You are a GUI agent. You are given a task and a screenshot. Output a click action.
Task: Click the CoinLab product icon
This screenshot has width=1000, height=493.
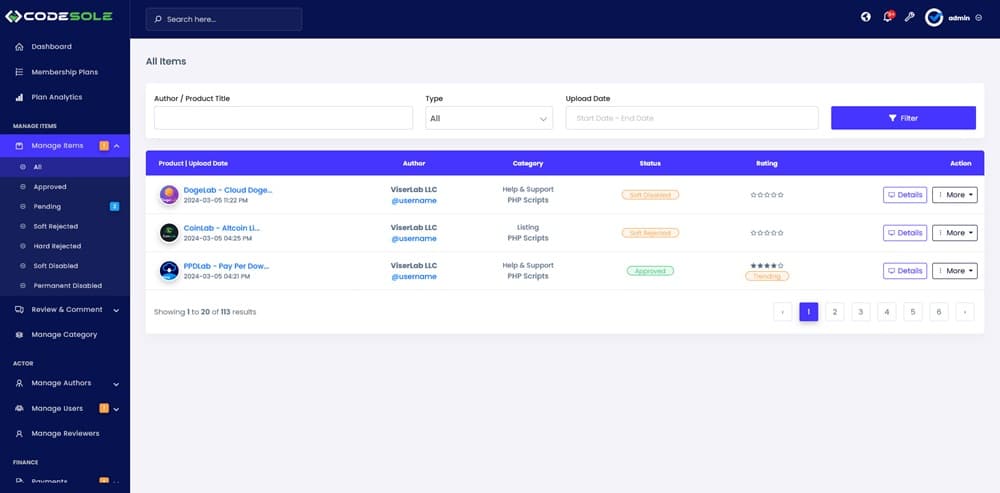pos(169,233)
